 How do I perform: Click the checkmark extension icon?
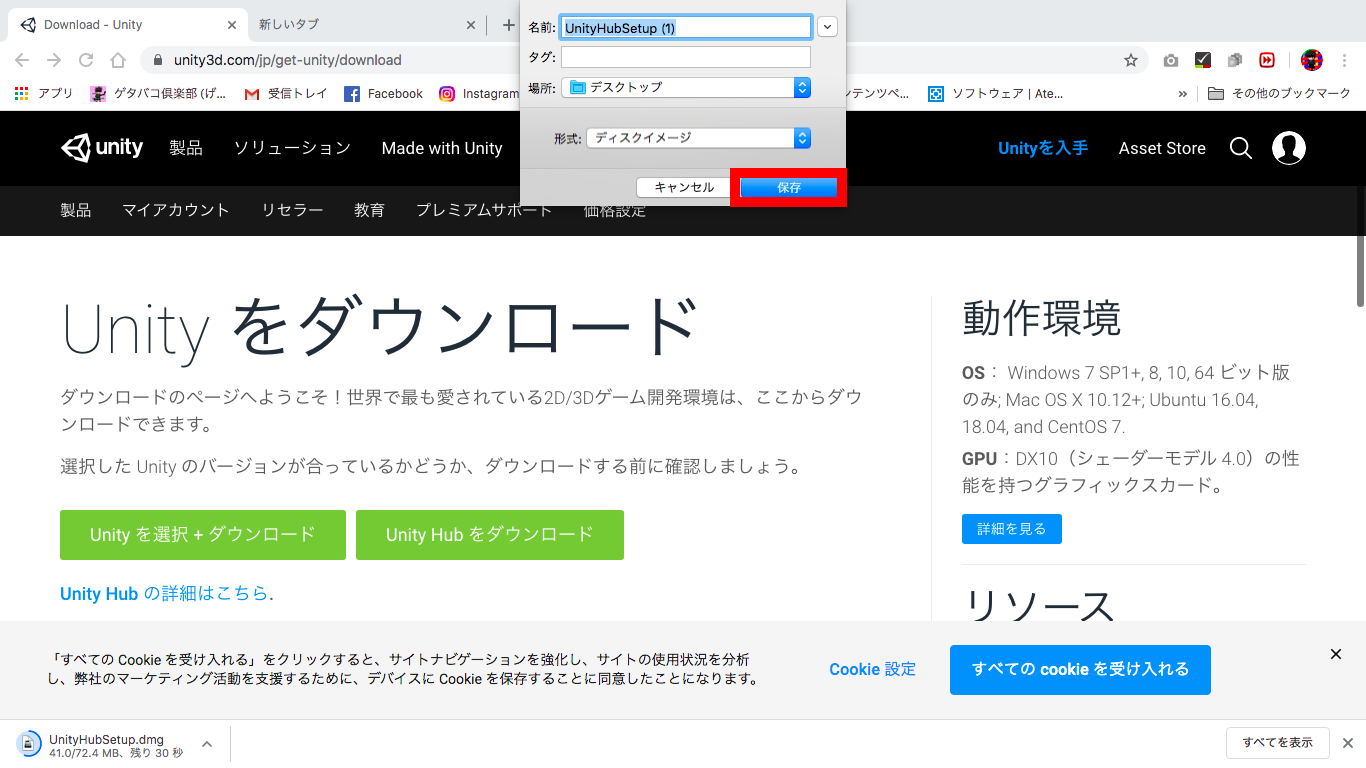tap(1203, 60)
